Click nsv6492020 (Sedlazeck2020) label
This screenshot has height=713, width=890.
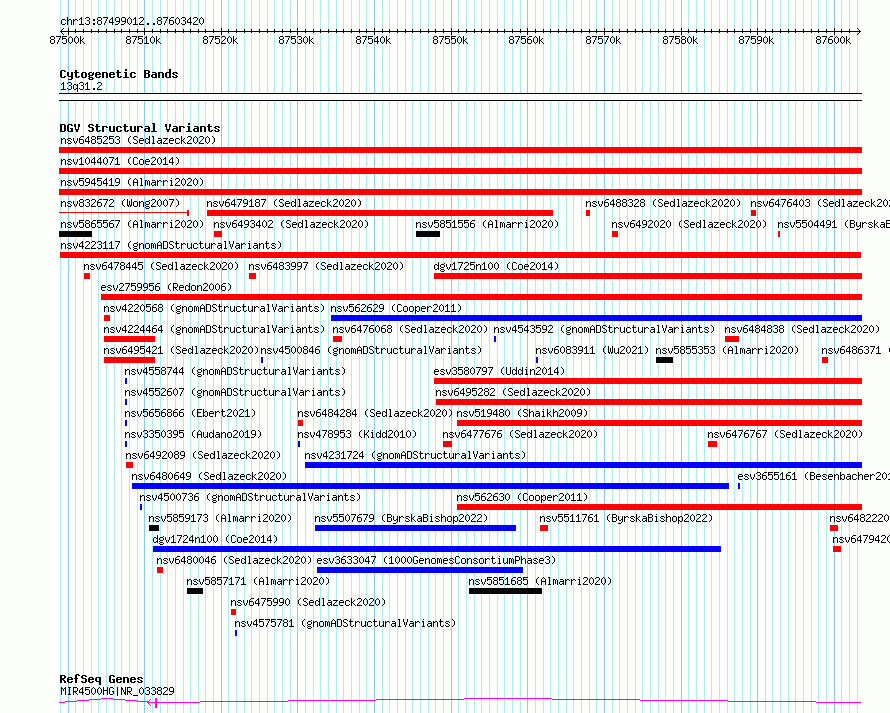tap(689, 224)
